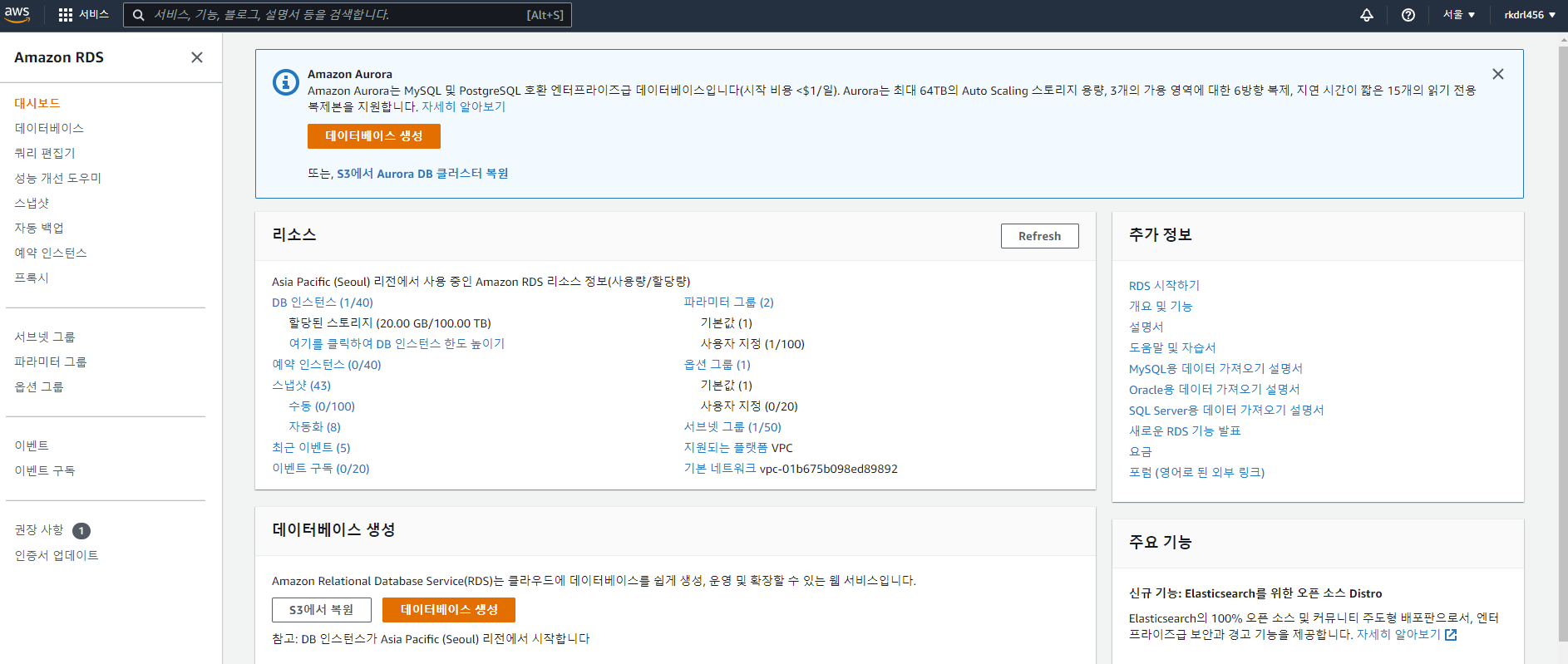
Task: Open the help question mark icon
Action: [1408, 15]
